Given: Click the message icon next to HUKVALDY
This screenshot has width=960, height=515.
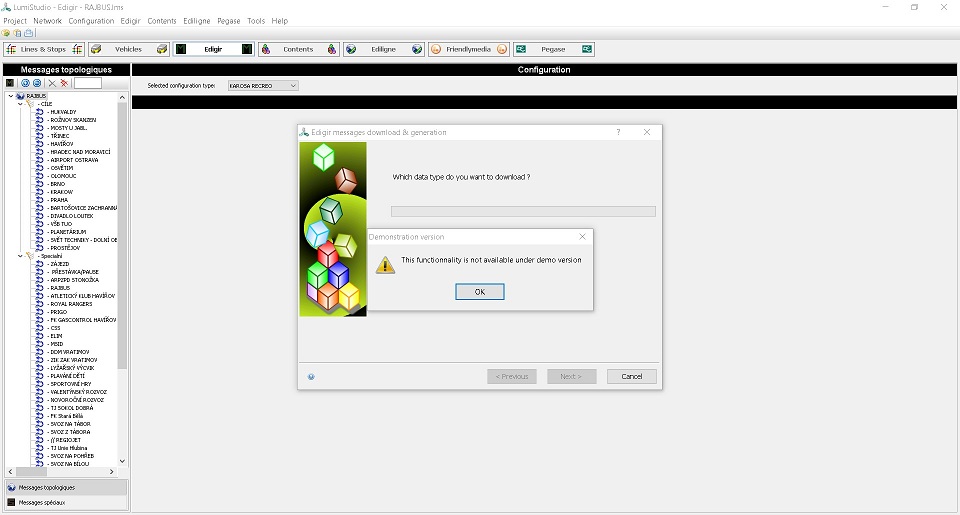Looking at the screenshot, I should (x=40, y=112).
